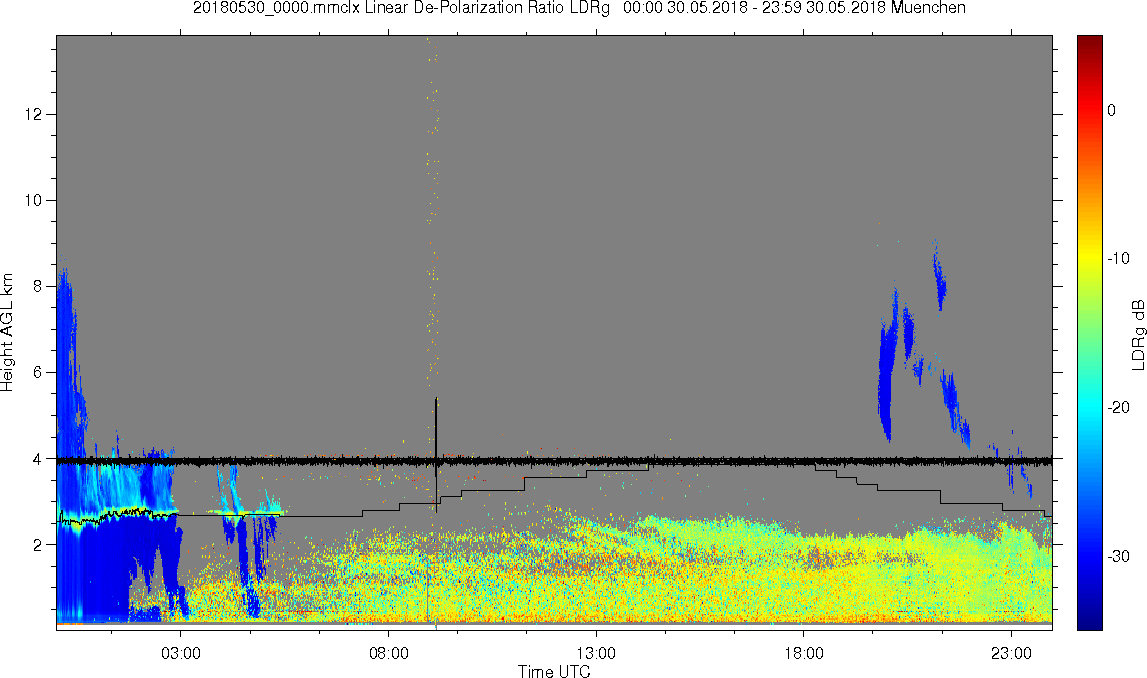
Task: Click the 'LDRg dB' colorbar title
Action: coord(1138,333)
